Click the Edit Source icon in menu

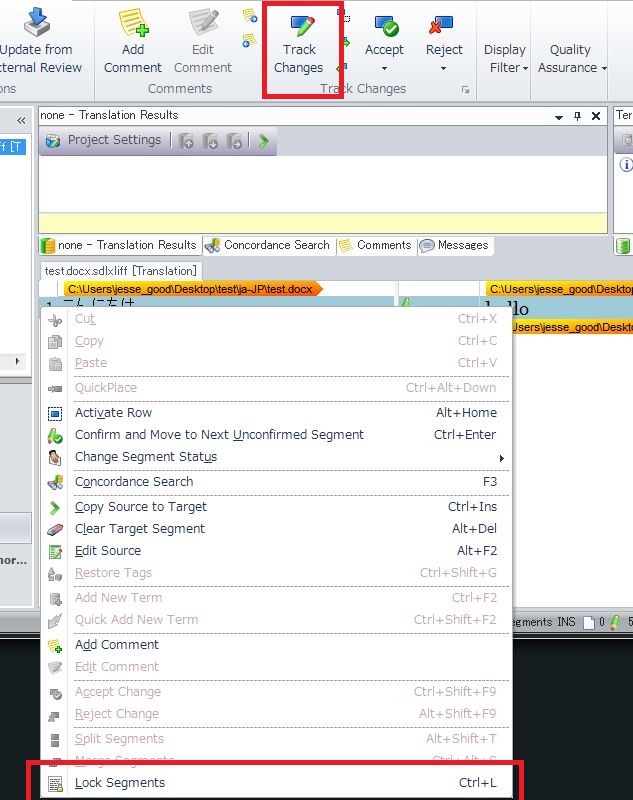[55, 552]
